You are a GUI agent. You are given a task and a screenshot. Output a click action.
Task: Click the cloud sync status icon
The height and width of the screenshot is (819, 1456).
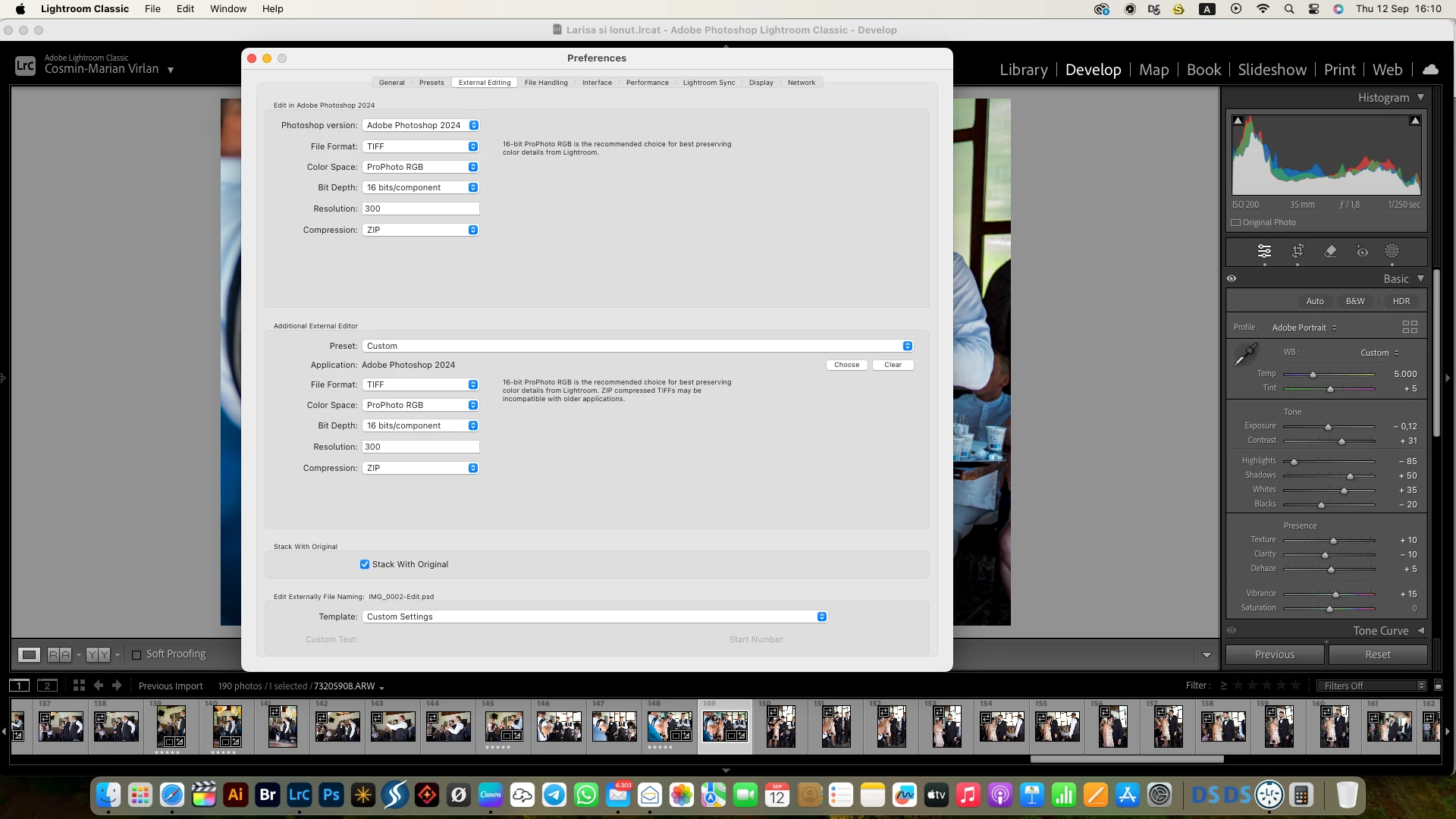click(x=1430, y=69)
